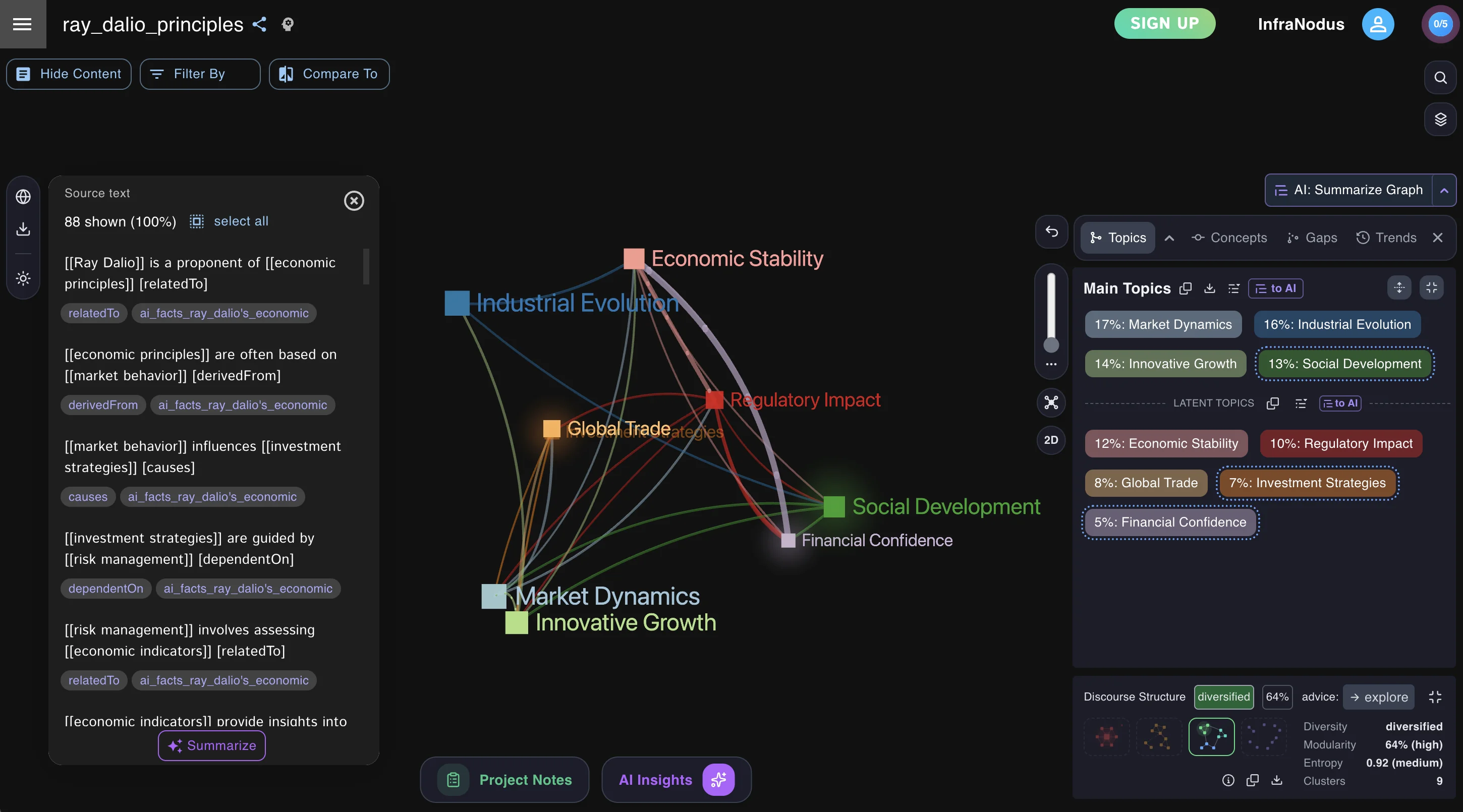Select the Topics tab
This screenshot has height=812, width=1463.
(1118, 238)
